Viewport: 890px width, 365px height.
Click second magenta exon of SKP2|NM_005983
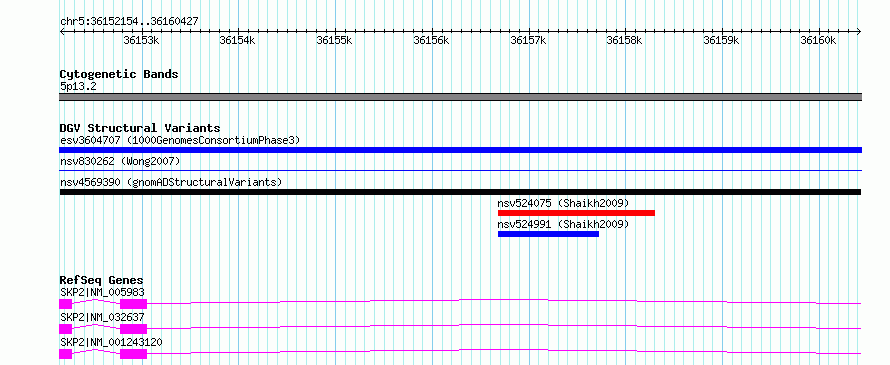click(133, 304)
